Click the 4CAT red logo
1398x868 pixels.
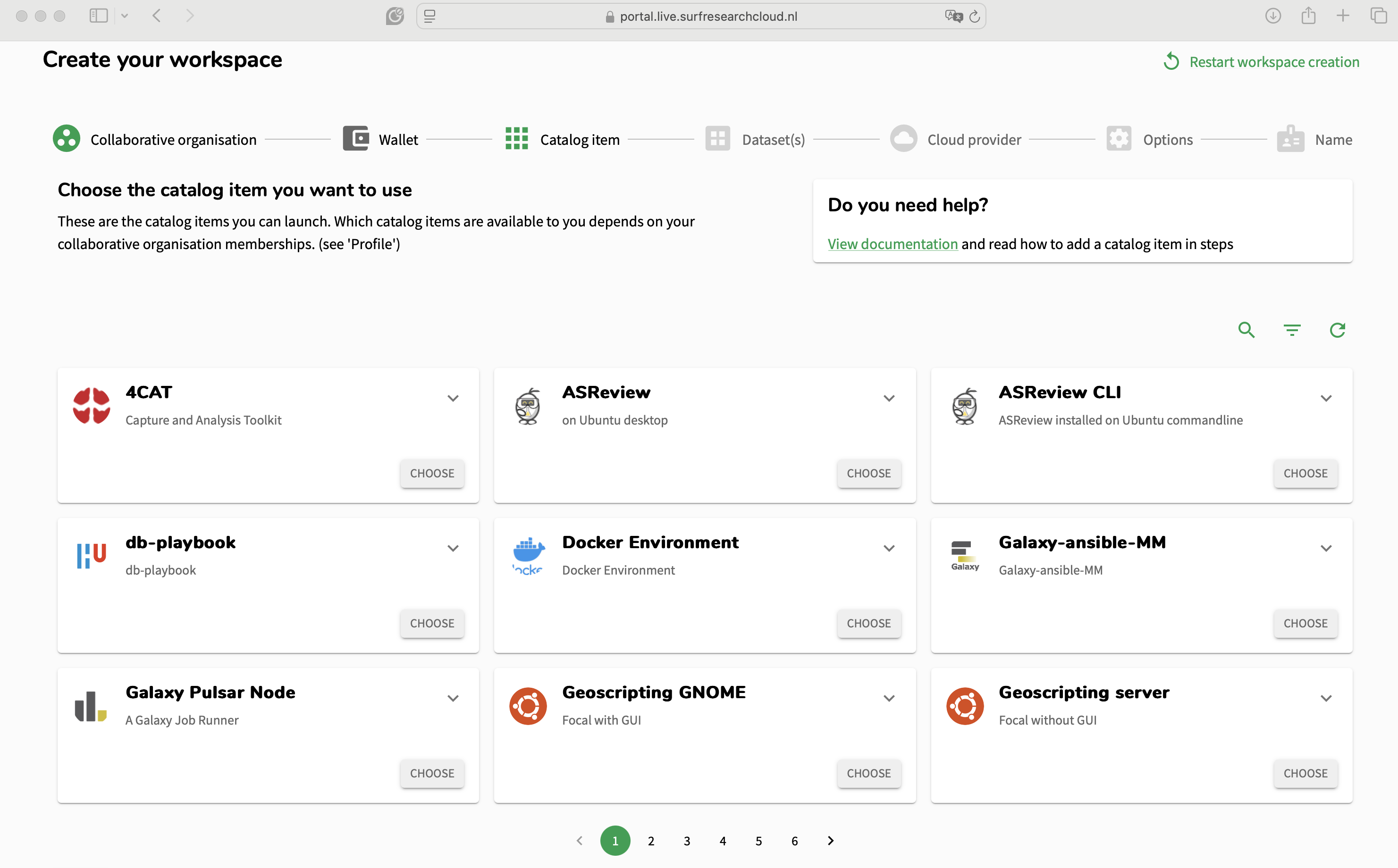pos(91,406)
